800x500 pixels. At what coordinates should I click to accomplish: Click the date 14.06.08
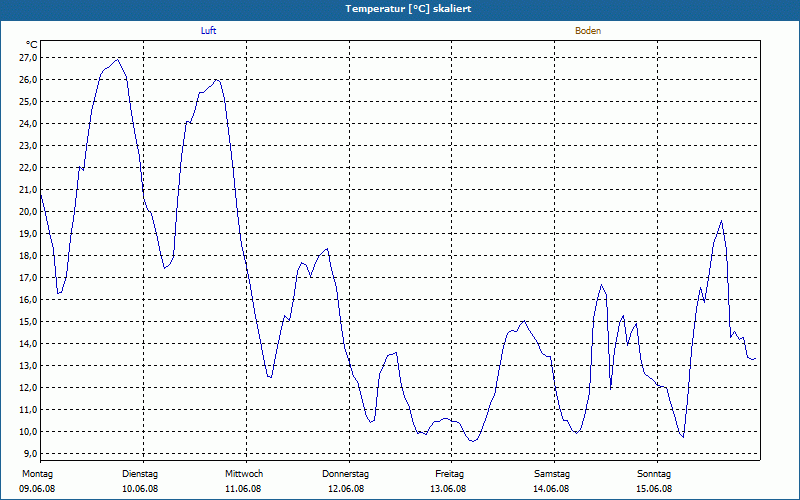tap(551, 489)
